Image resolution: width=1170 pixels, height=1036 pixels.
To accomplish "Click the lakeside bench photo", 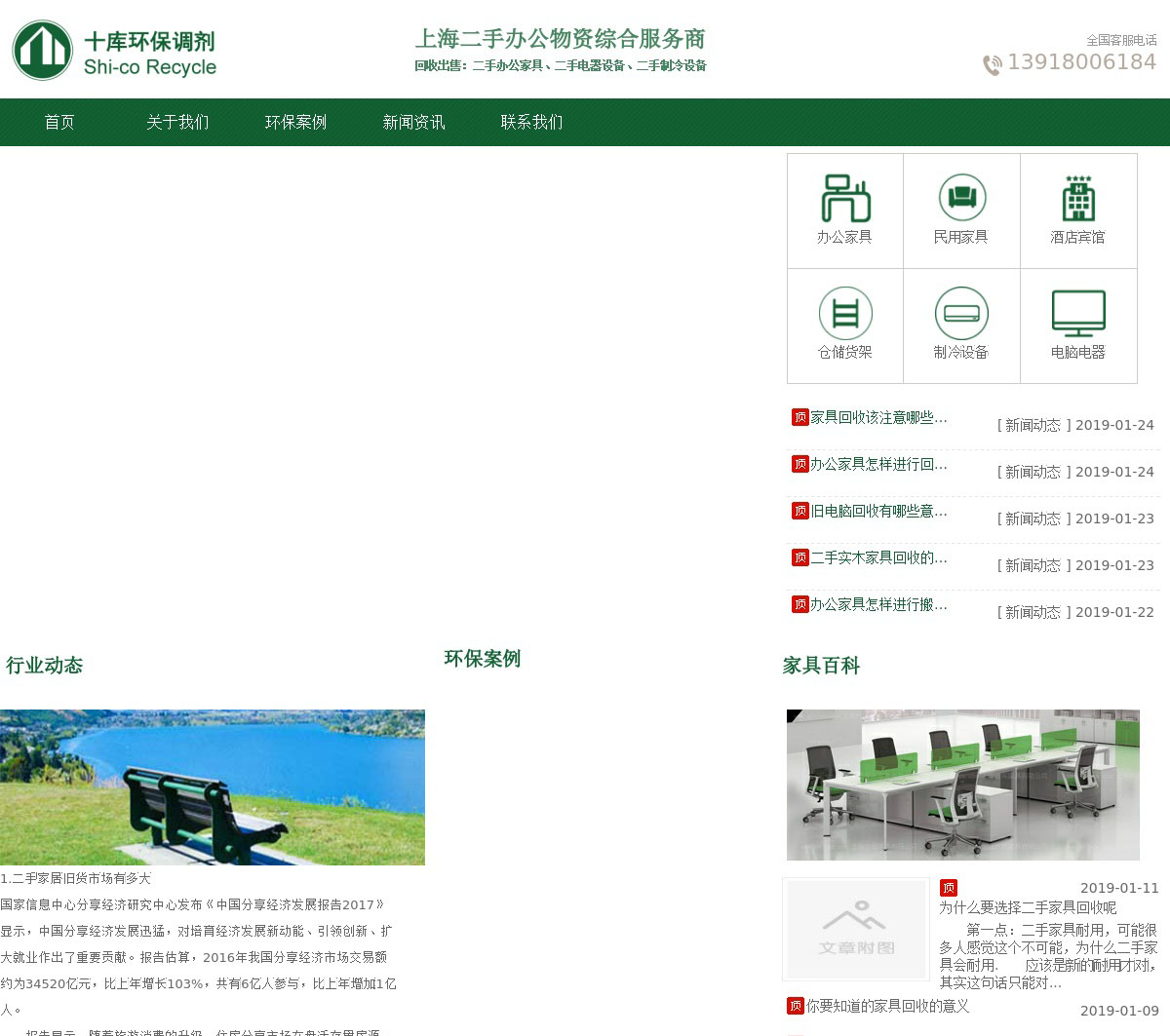I will [213, 787].
